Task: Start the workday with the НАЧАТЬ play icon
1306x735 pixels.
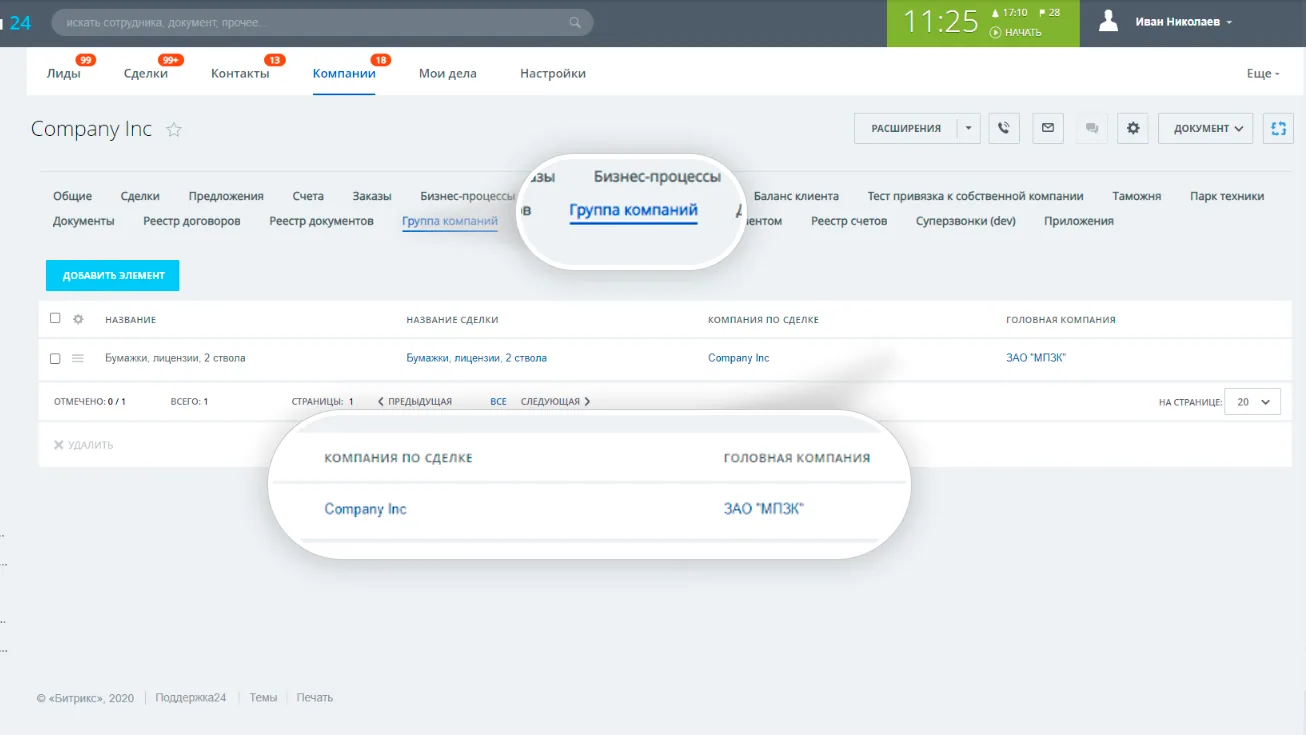Action: point(996,32)
